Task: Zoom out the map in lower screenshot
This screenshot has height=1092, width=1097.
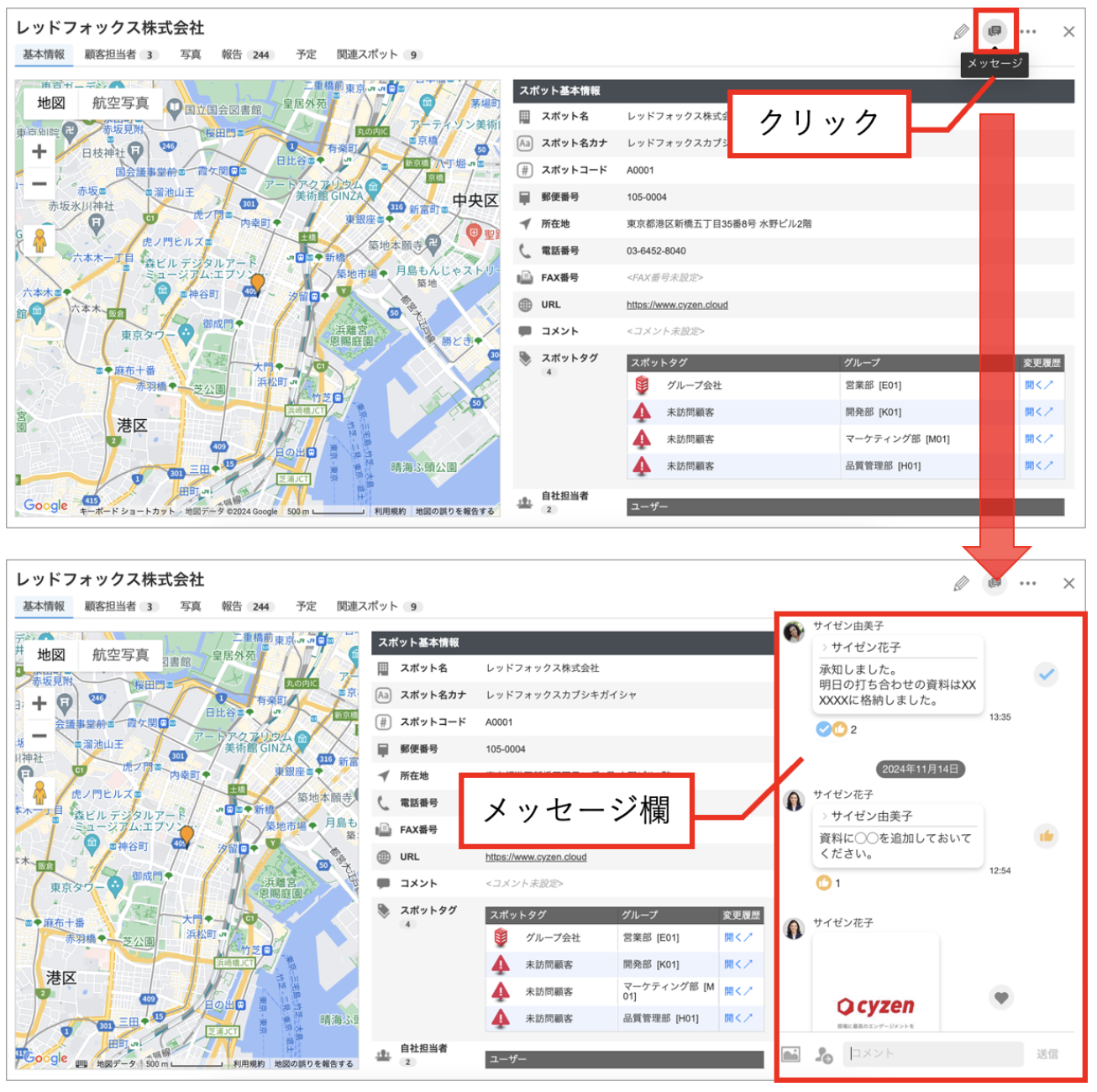Action: click(x=39, y=735)
